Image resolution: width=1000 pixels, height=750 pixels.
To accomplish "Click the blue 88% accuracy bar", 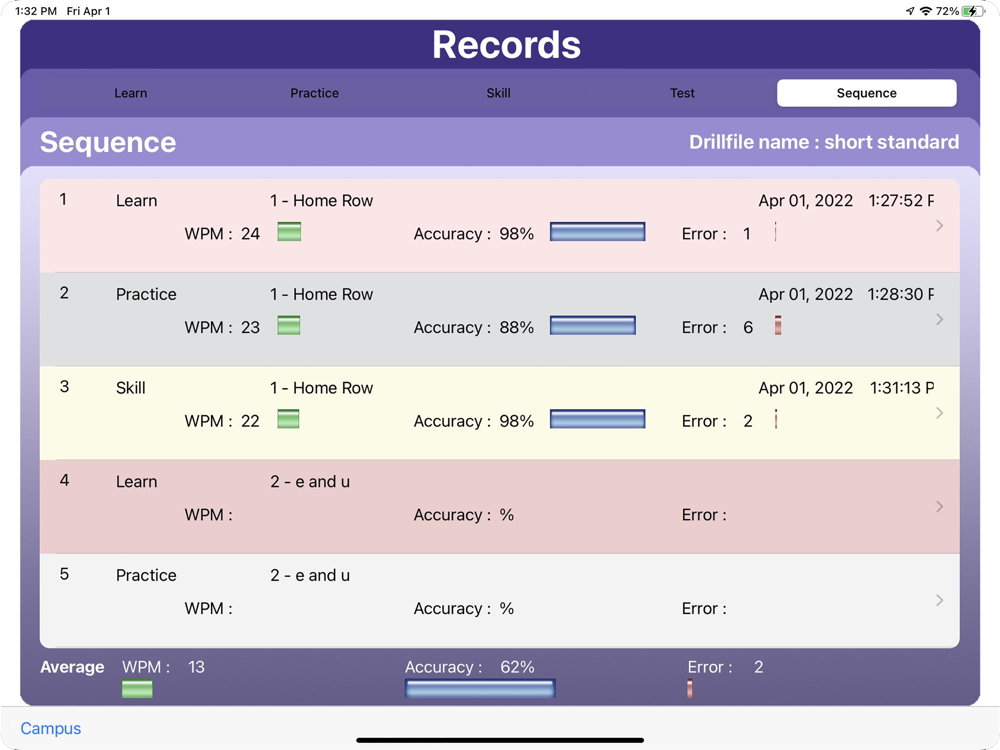I will pos(592,326).
